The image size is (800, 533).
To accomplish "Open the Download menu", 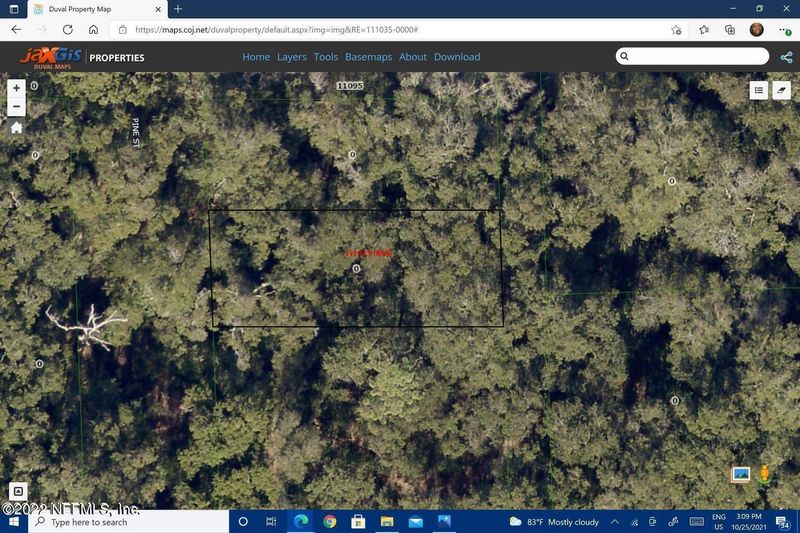I will (x=457, y=57).
